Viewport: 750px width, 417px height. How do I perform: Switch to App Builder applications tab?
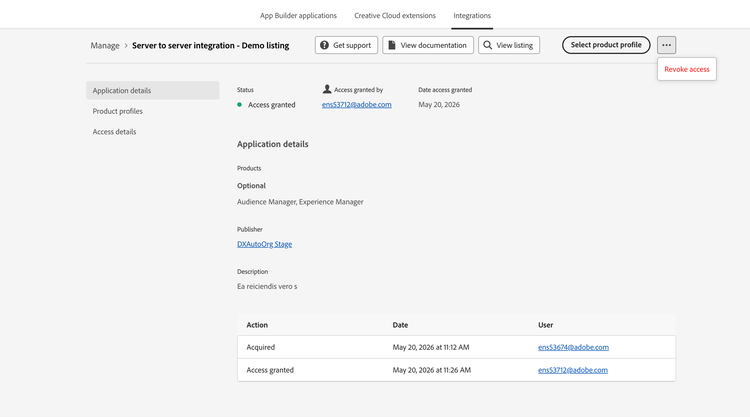pyautogui.click(x=298, y=15)
